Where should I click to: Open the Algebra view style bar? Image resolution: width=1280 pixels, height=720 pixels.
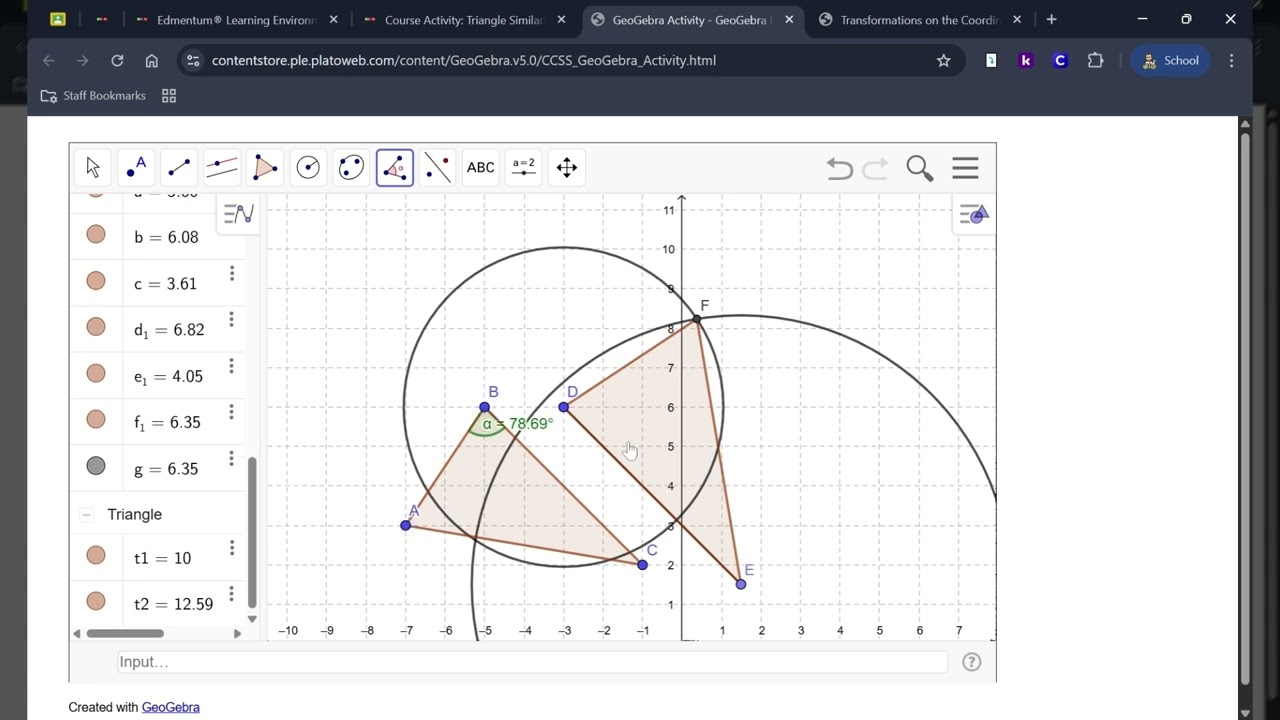[x=239, y=213]
